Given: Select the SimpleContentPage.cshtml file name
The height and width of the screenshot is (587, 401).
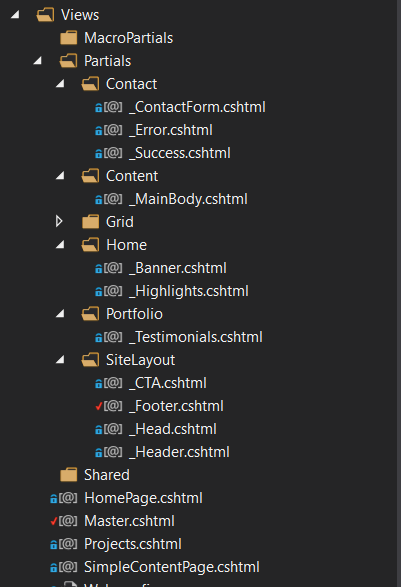Looking at the screenshot, I should pos(172,567).
